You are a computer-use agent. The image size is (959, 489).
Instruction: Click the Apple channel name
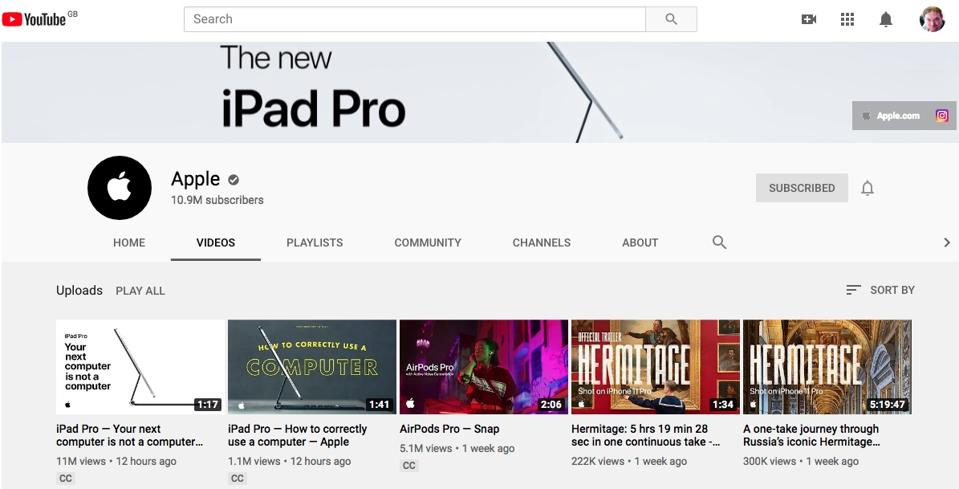(196, 179)
